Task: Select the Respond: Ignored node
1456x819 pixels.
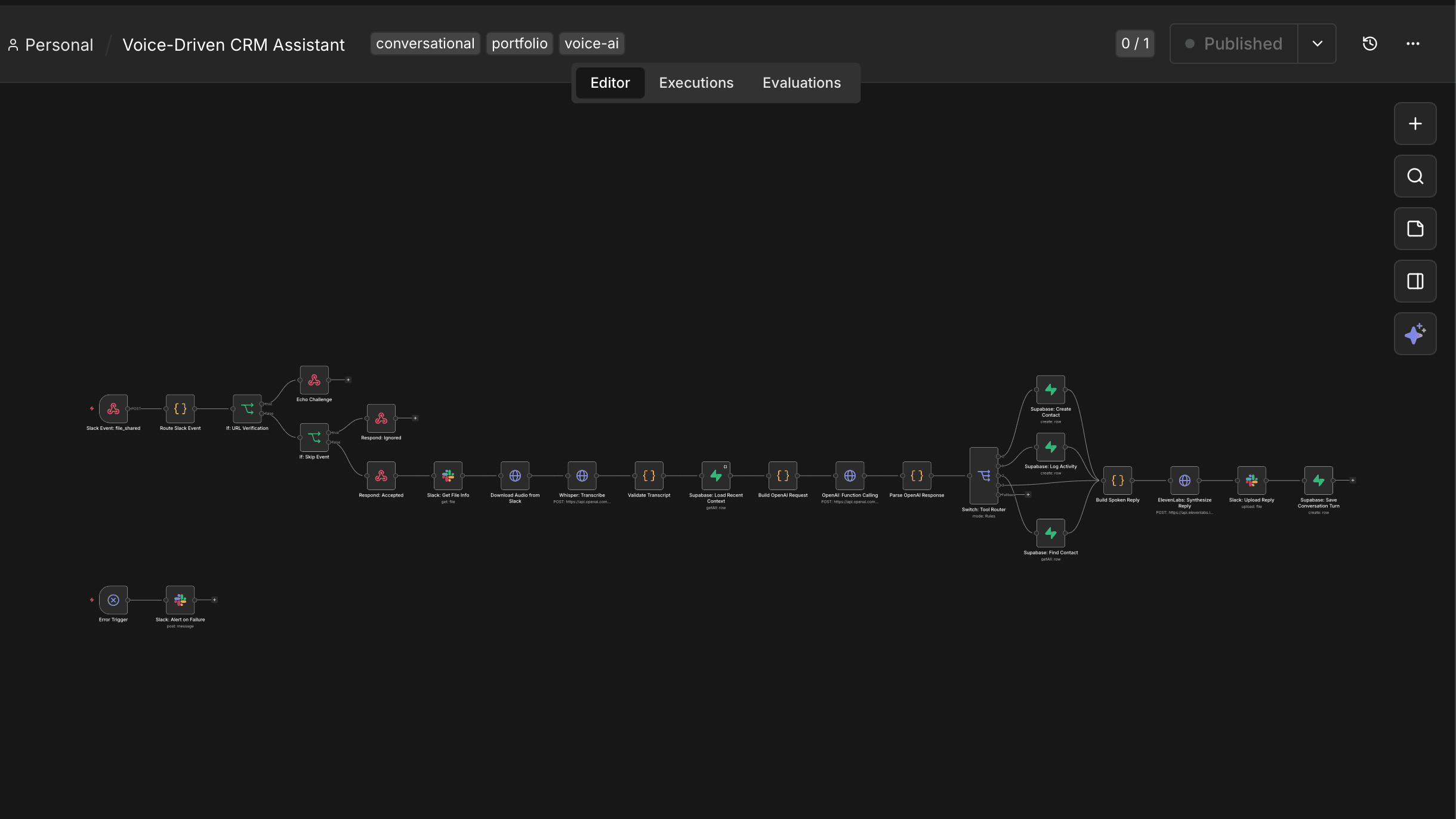Action: pos(381,418)
